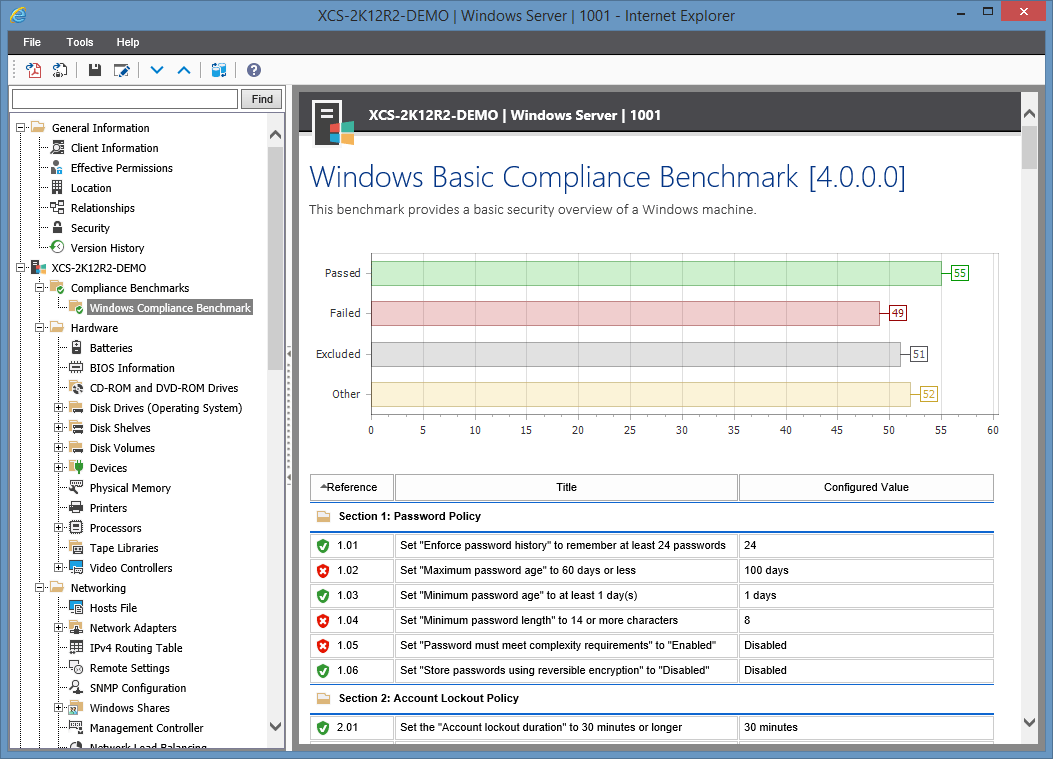Open Help using the question mark icon
The height and width of the screenshot is (759, 1053).
coord(253,70)
